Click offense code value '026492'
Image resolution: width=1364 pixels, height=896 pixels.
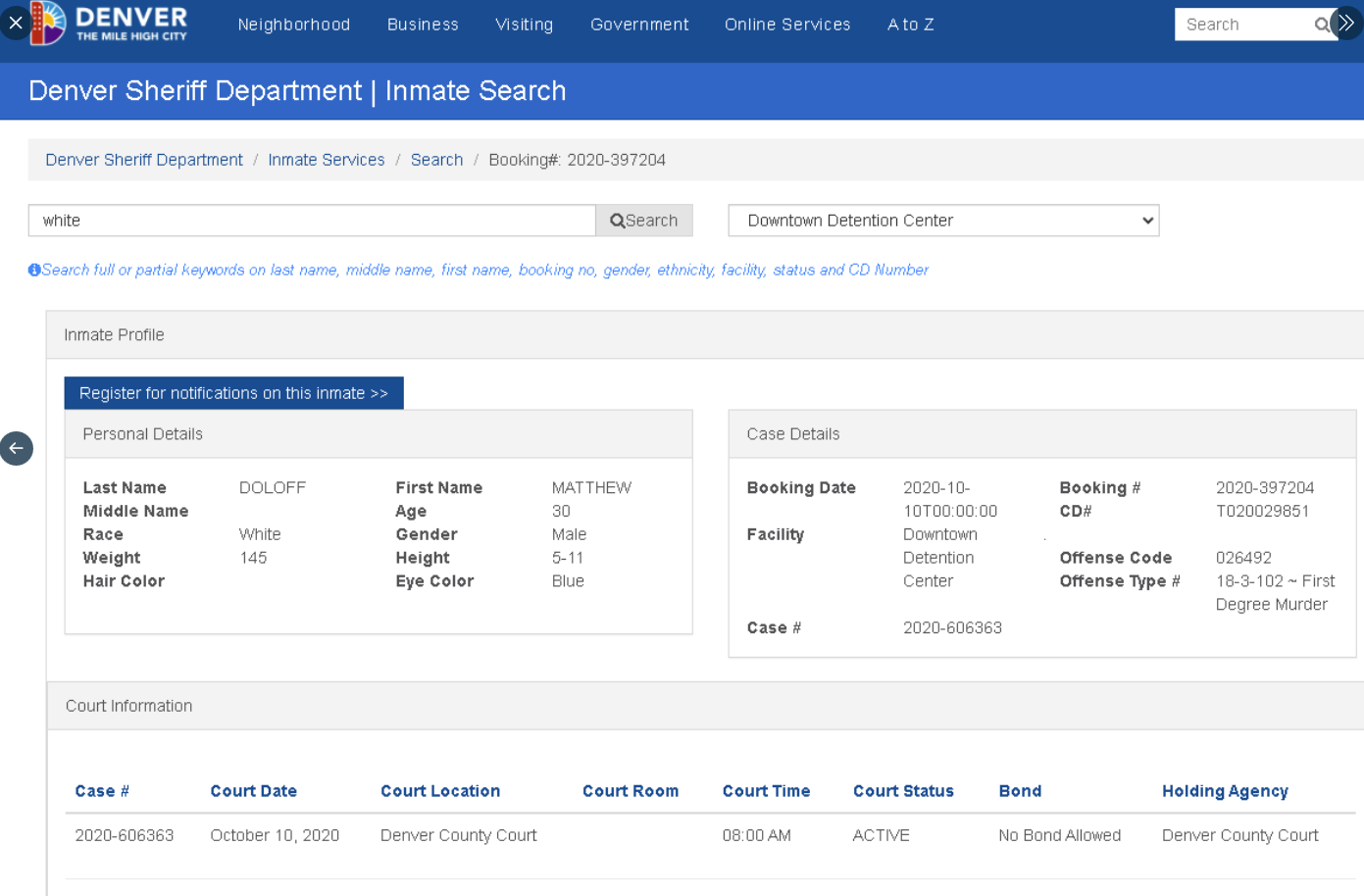click(x=1243, y=558)
